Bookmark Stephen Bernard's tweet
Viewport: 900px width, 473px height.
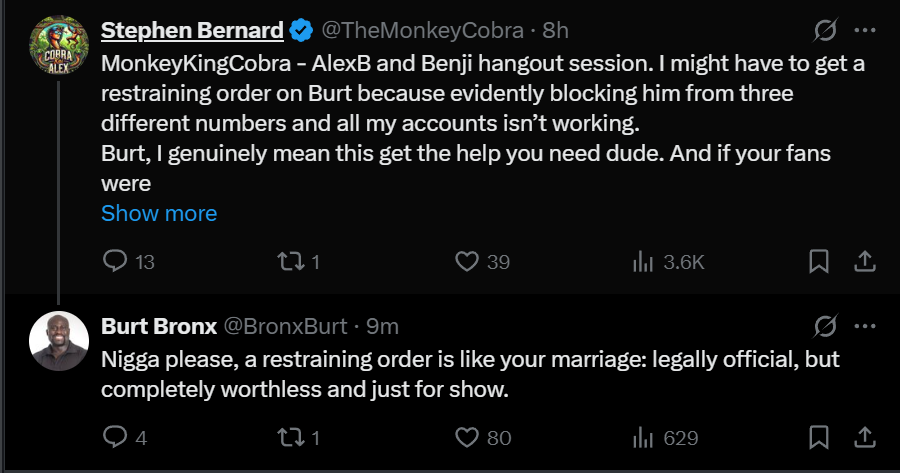(x=818, y=262)
